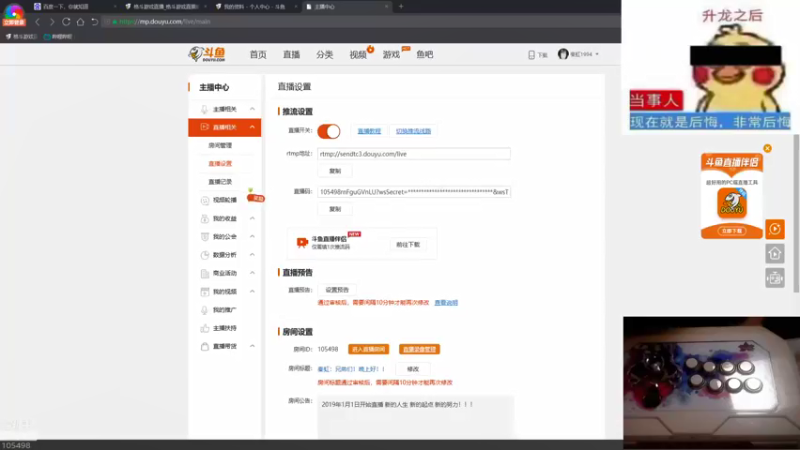
Task: Click the browser forward arrow
Action: (52, 22)
